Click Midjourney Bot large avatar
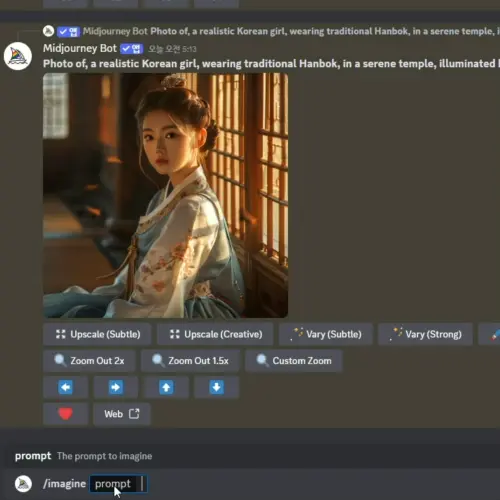 [18, 56]
